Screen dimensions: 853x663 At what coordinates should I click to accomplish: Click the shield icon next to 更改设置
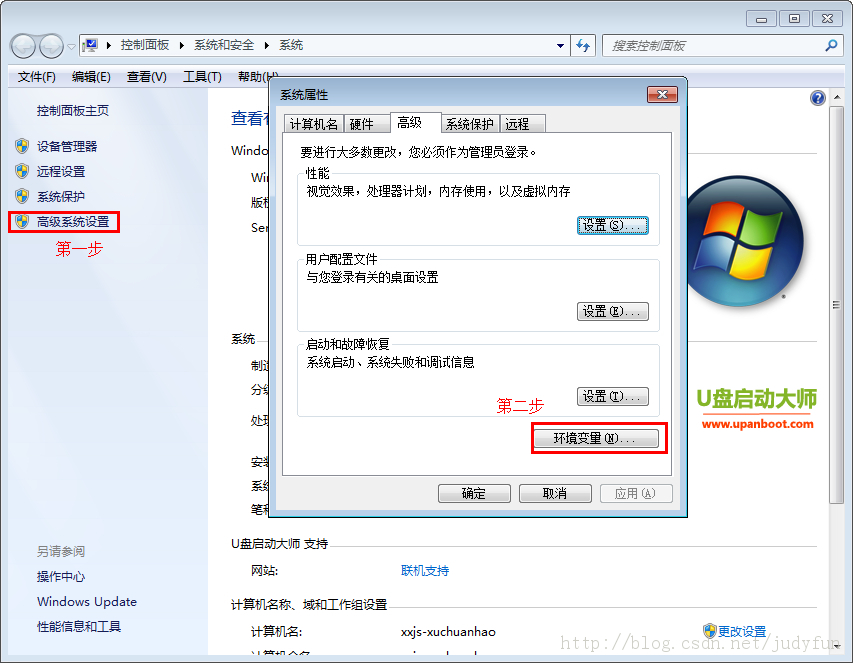coord(709,631)
